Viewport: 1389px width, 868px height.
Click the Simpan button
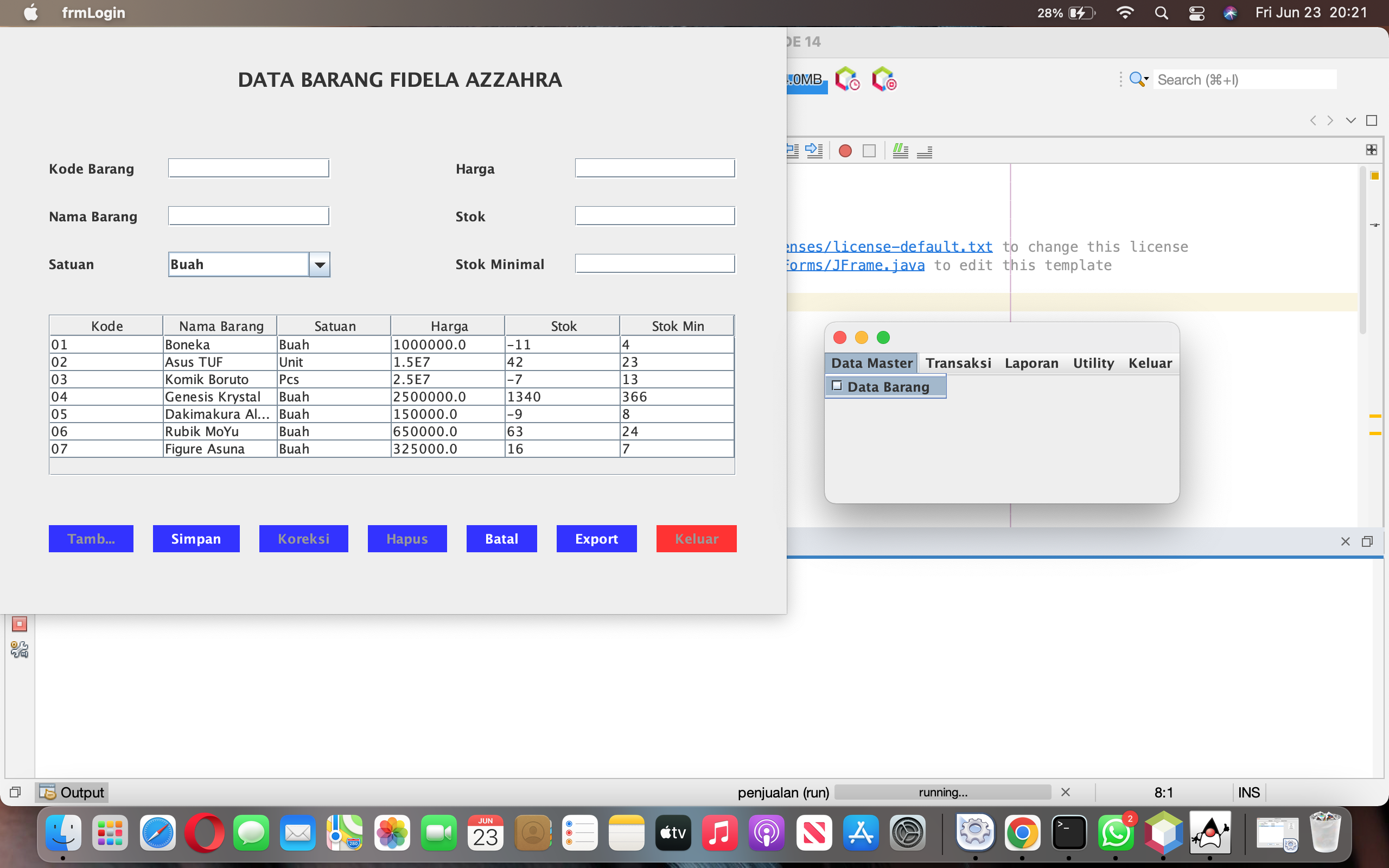[x=196, y=539]
